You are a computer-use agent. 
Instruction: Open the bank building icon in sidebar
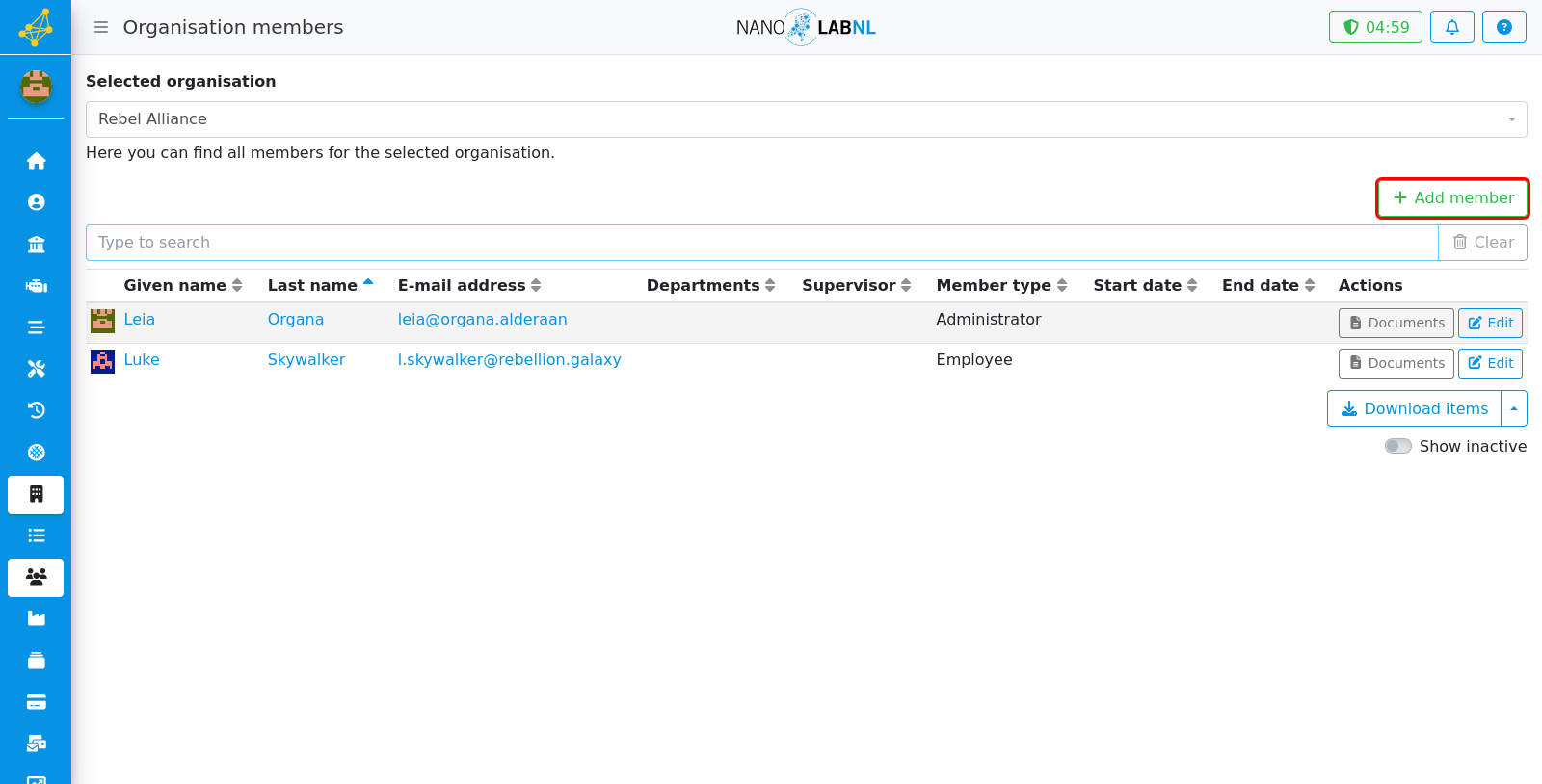tap(36, 245)
